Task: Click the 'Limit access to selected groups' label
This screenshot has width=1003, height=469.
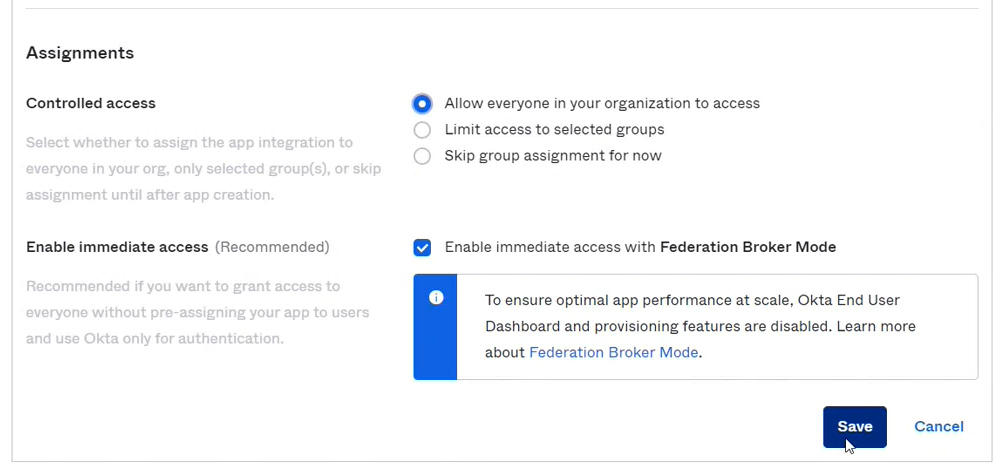Action: point(554,130)
